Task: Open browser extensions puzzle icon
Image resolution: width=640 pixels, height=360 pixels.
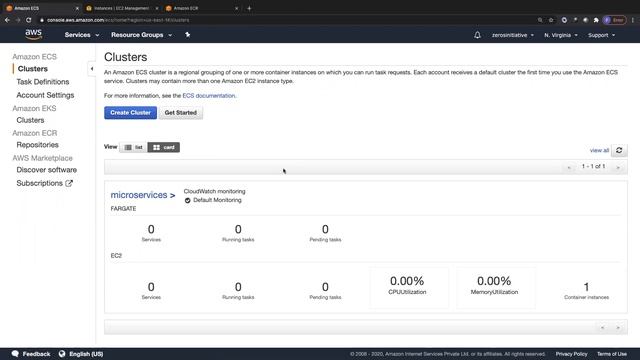Action: tap(596, 20)
